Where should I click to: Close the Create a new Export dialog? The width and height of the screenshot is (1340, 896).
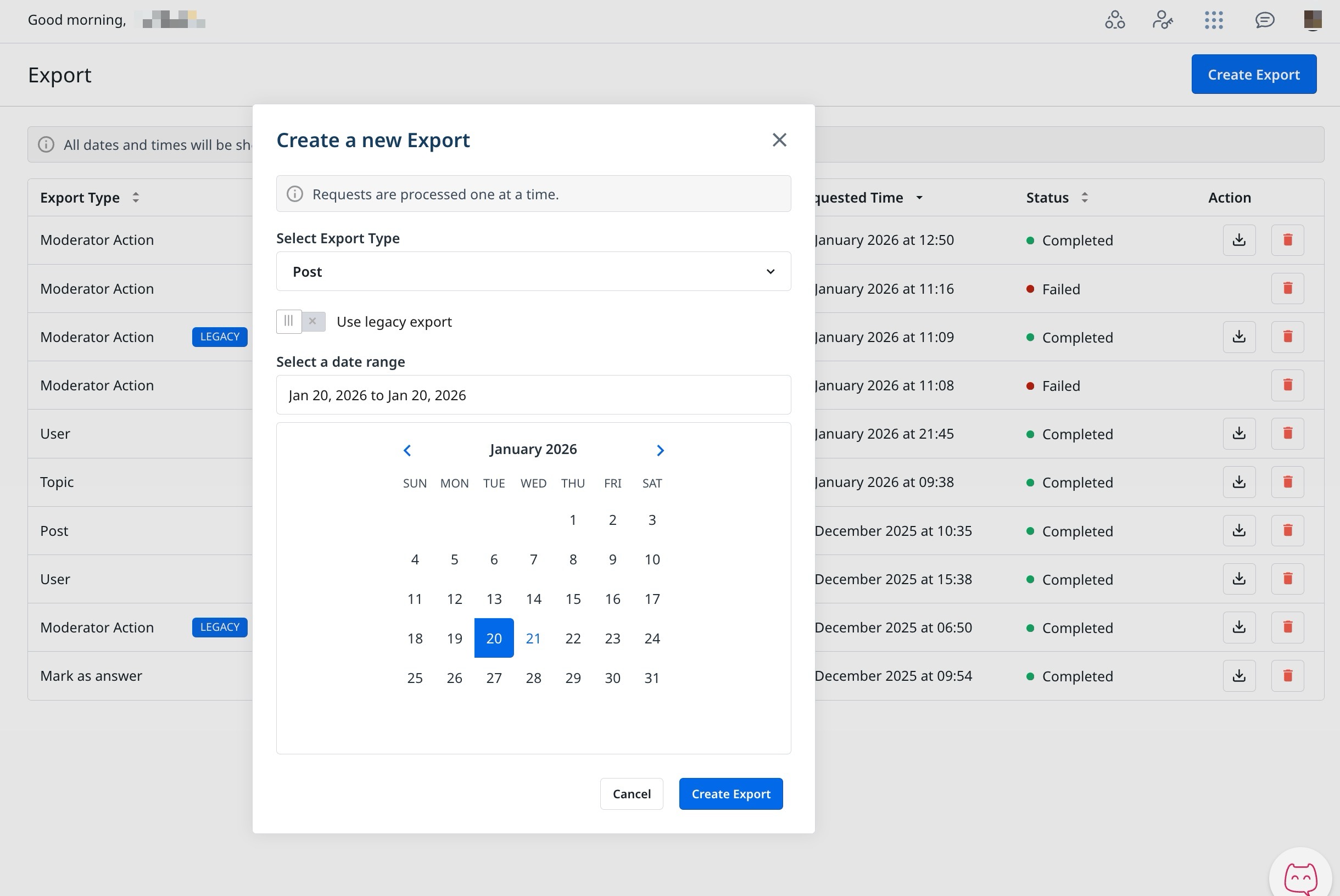(x=779, y=140)
